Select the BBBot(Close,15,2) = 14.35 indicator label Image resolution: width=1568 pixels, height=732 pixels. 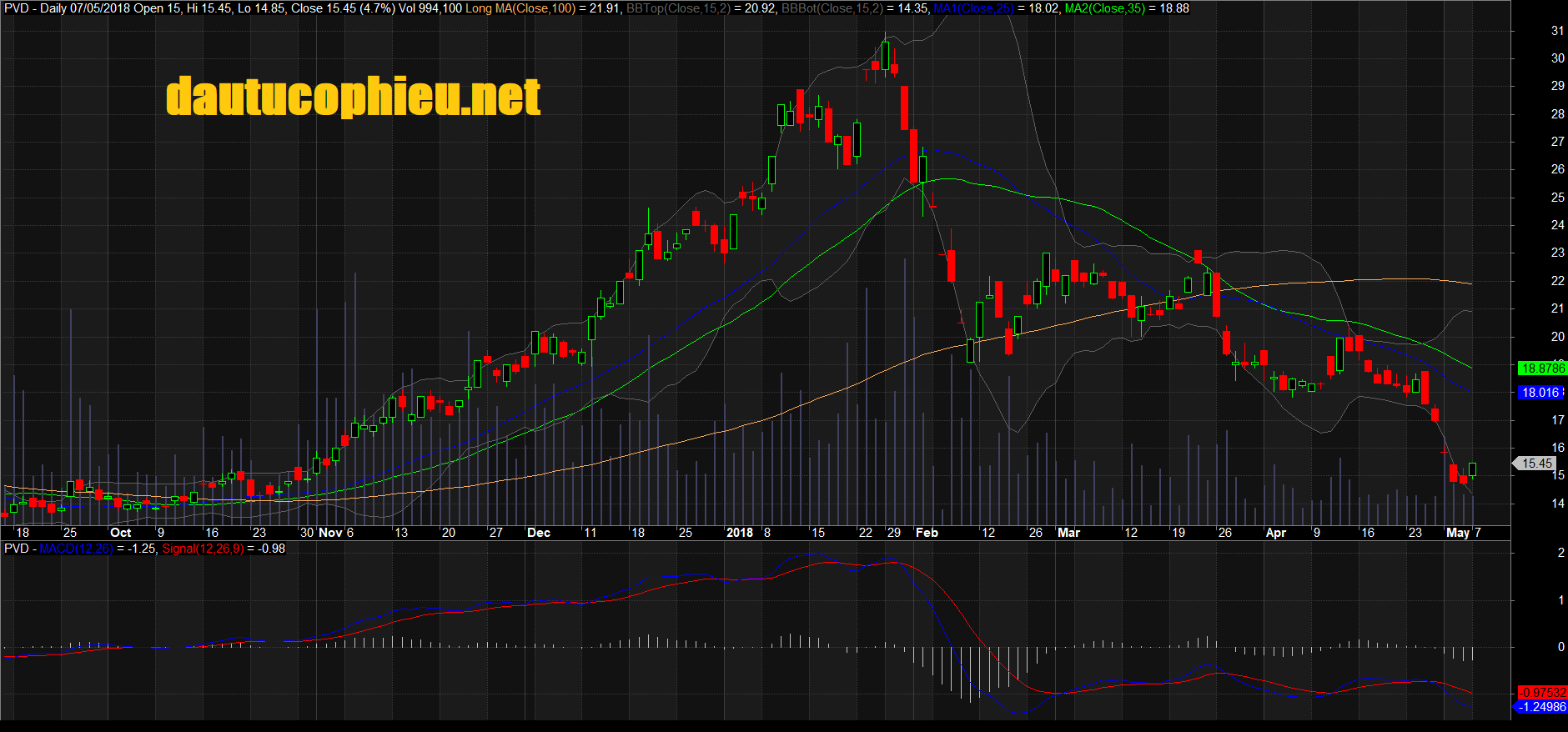tap(856, 8)
